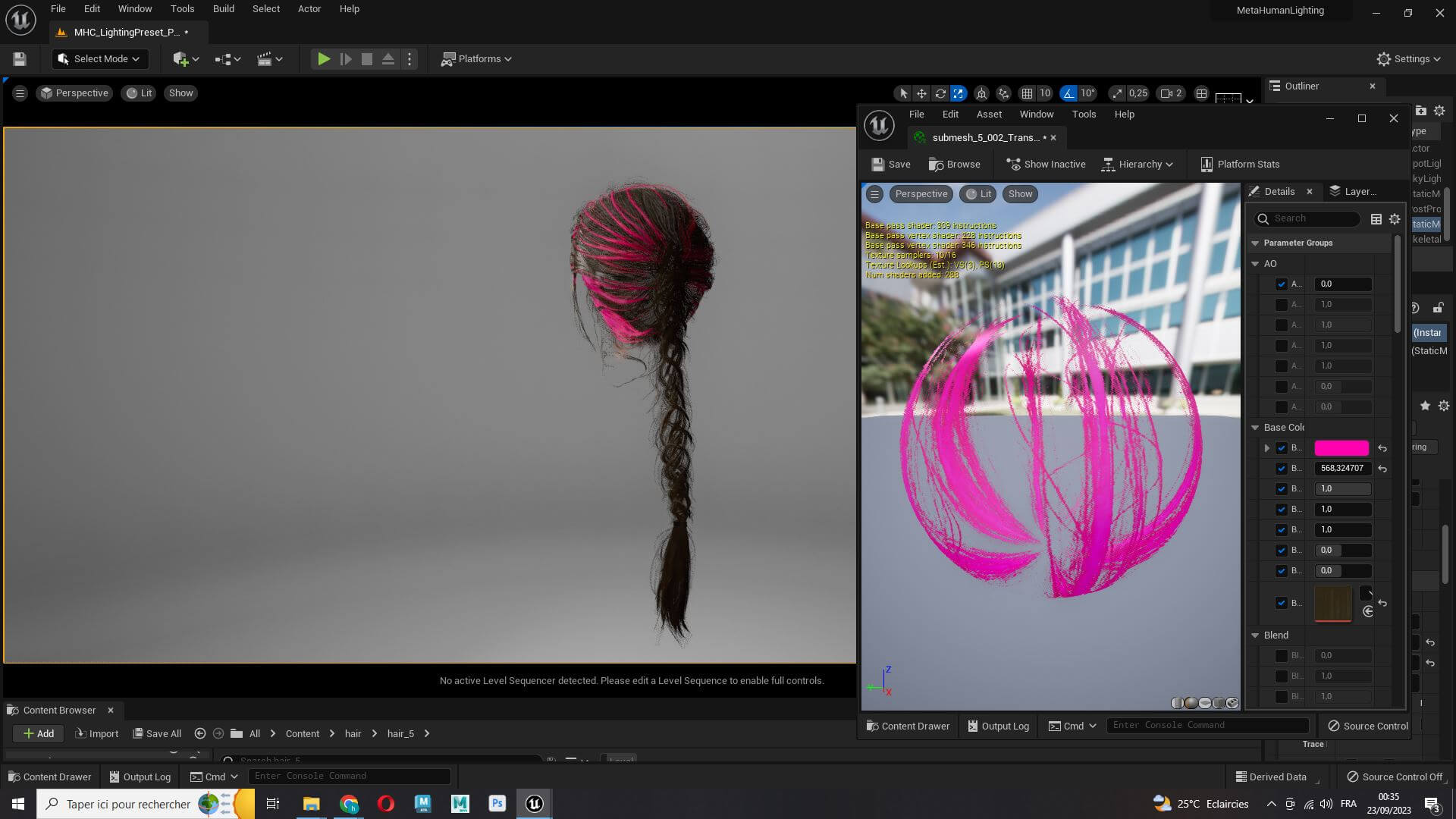Collapse the AO parameter group
This screenshot has width=1456, height=819.
[x=1255, y=263]
